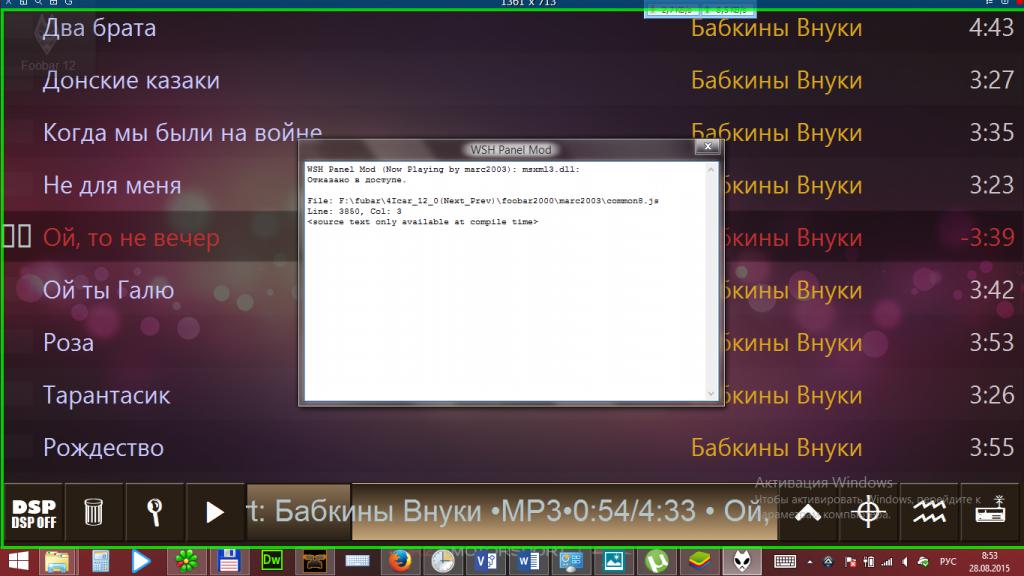
Task: Close the WSH Panel Mod error dialog
Action: point(707,146)
